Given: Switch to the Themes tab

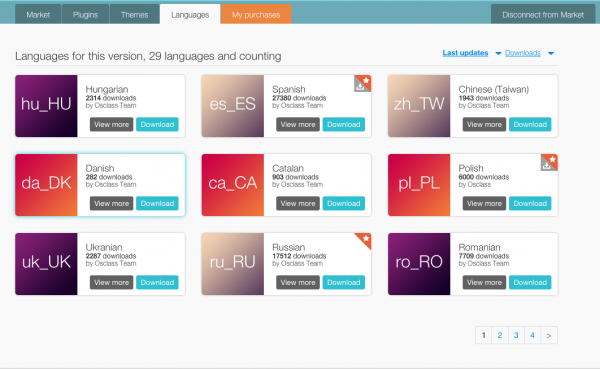Looking at the screenshot, I should 134,15.
